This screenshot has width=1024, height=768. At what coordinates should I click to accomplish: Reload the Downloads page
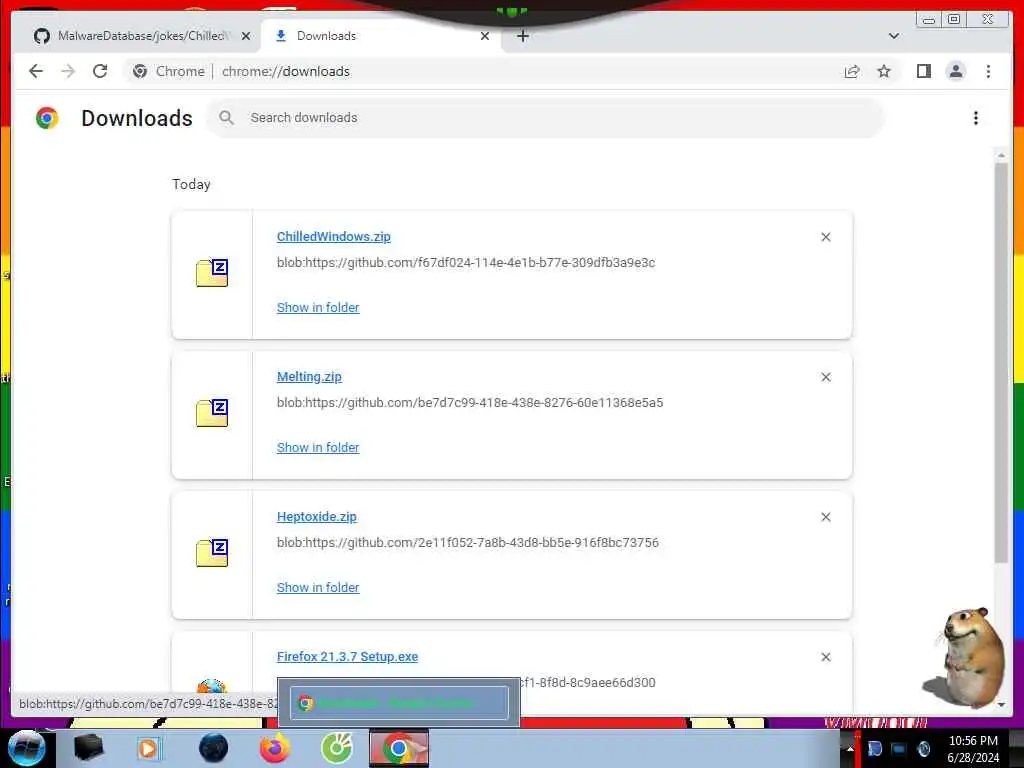point(100,71)
